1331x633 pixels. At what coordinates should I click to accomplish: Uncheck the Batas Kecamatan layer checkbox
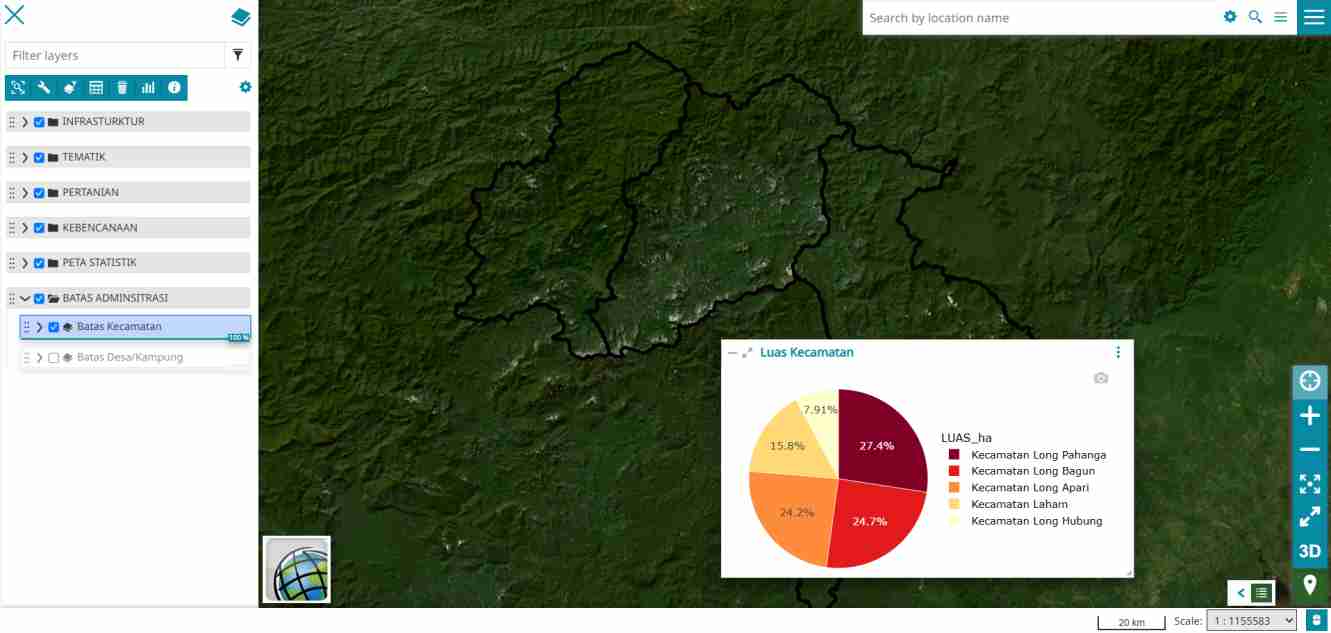(54, 327)
